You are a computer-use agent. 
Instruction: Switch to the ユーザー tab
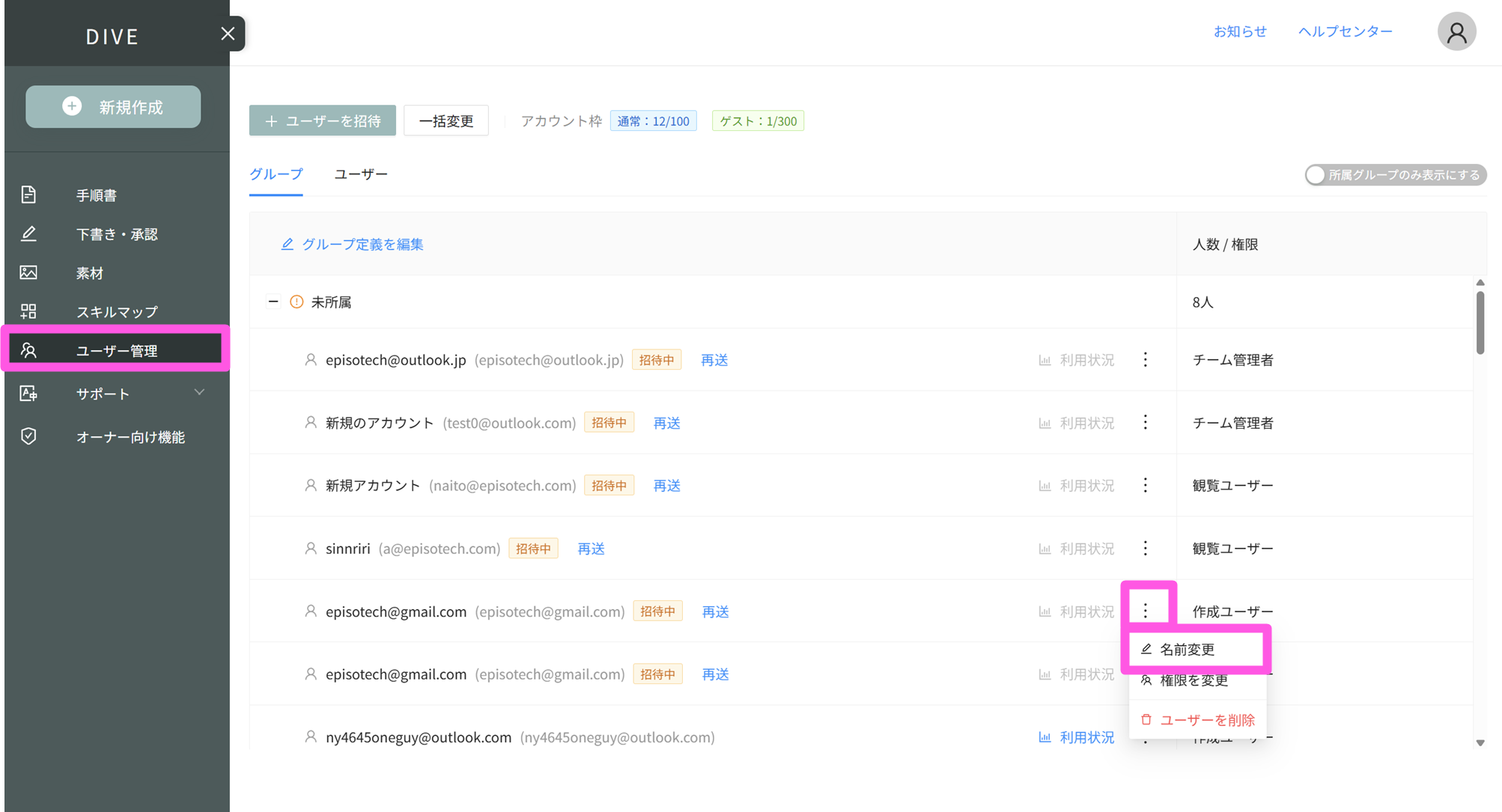click(360, 174)
